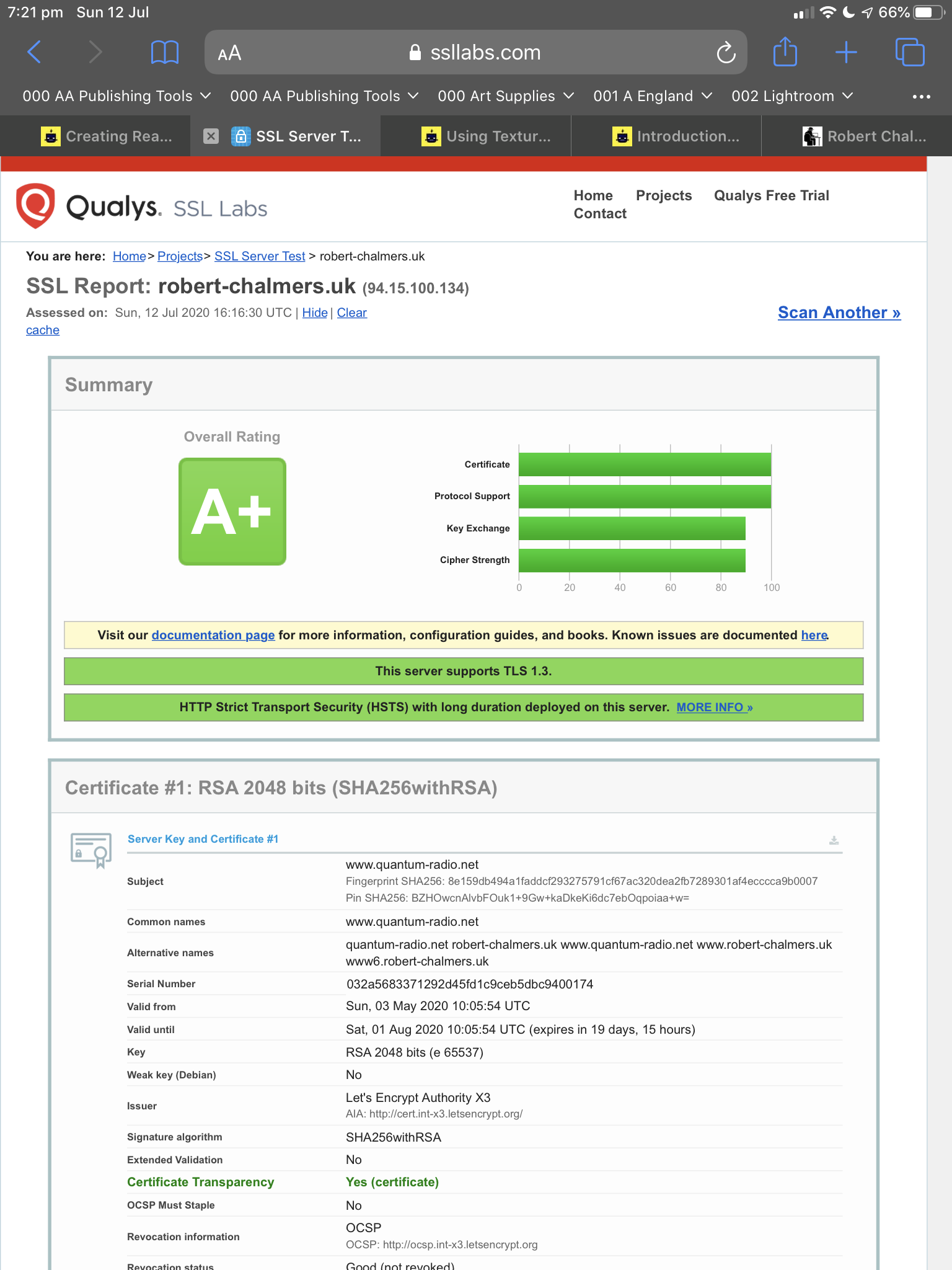Open the documentation page link
The width and height of the screenshot is (952, 1270).
pyautogui.click(x=213, y=635)
